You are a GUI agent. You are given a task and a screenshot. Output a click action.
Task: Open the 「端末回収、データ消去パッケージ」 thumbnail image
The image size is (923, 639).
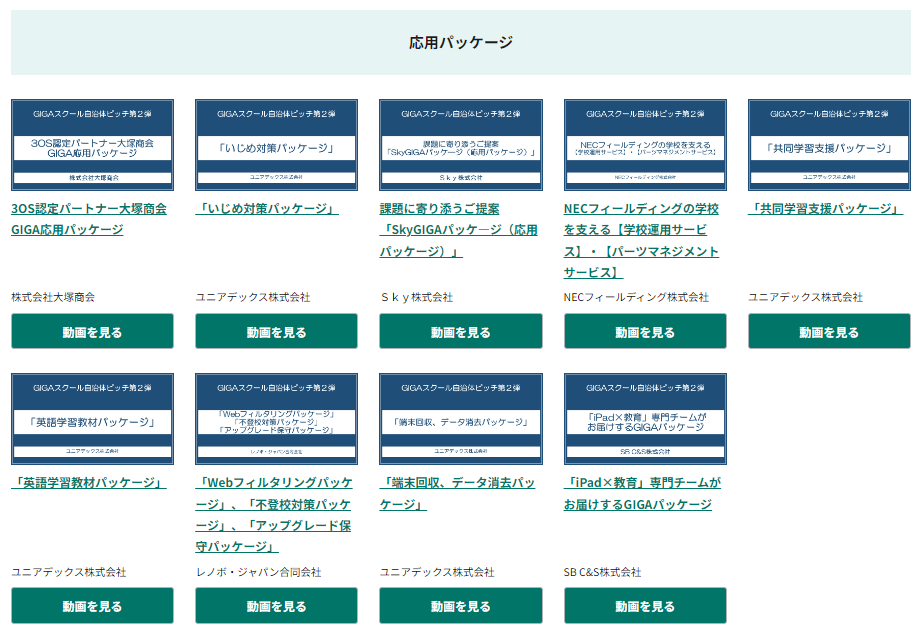(x=461, y=419)
